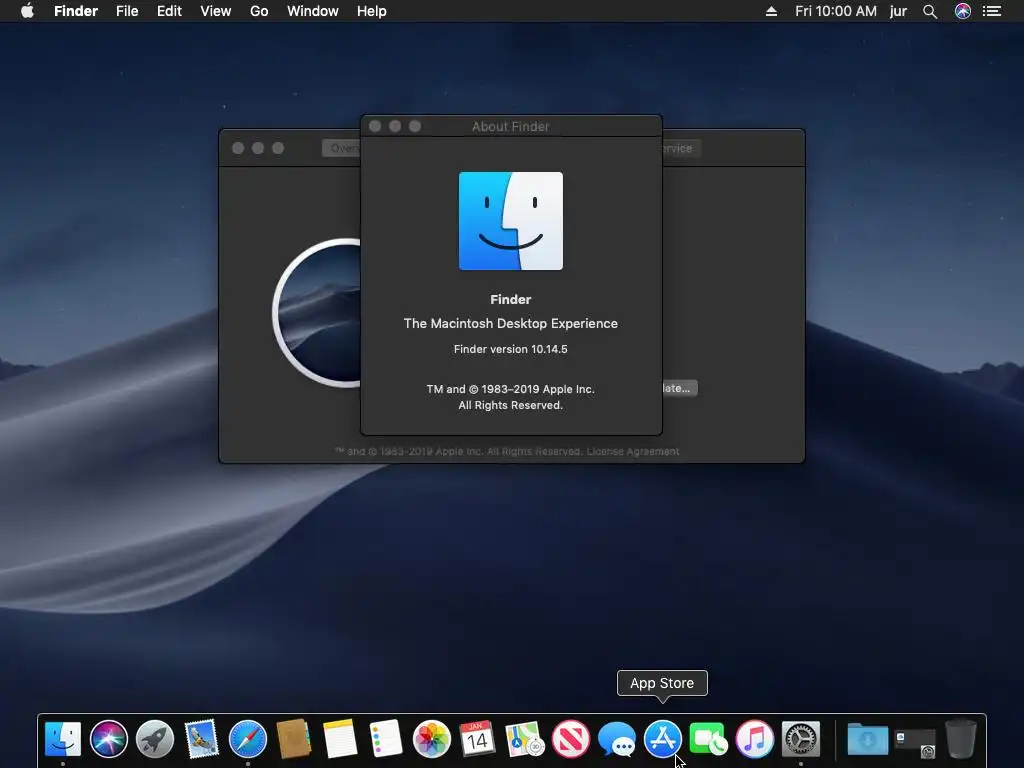Open the File menu
1024x768 pixels.
(127, 11)
